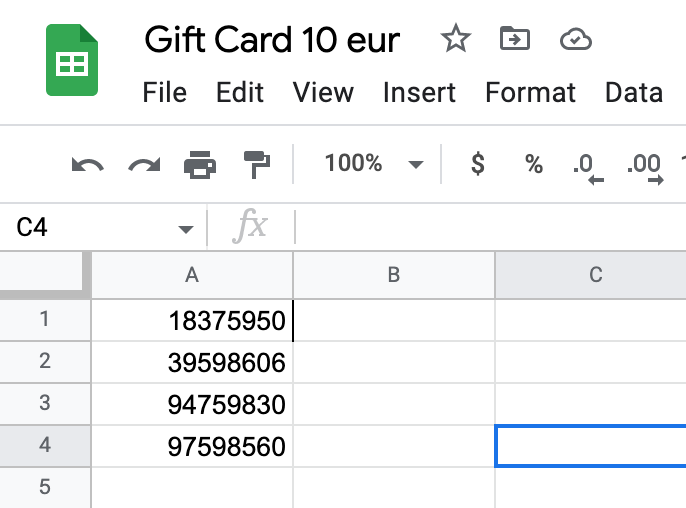Open the Google Sheets home icon
Image resolution: width=686 pixels, height=508 pixels.
[x=71, y=62]
